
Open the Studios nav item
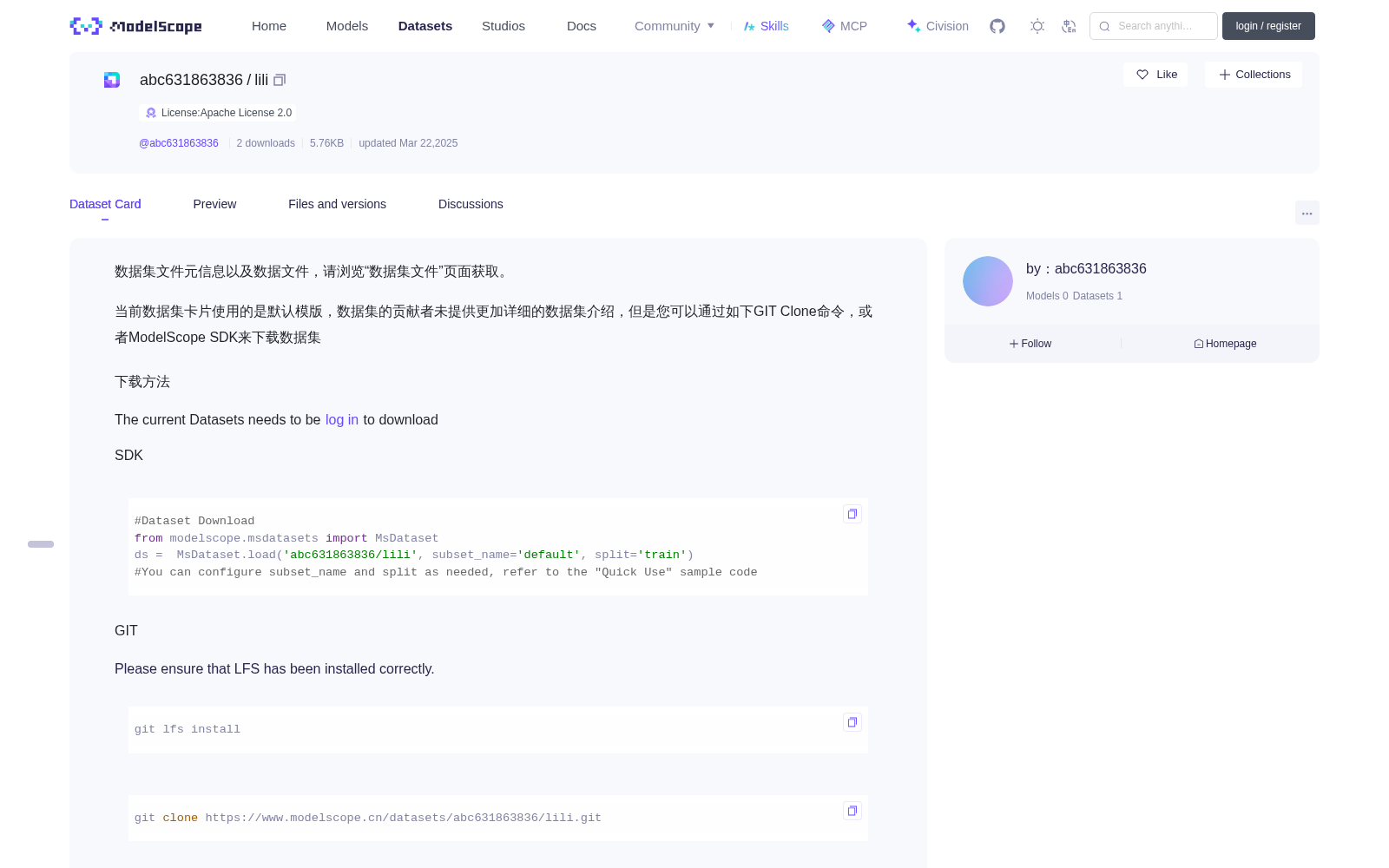click(504, 26)
